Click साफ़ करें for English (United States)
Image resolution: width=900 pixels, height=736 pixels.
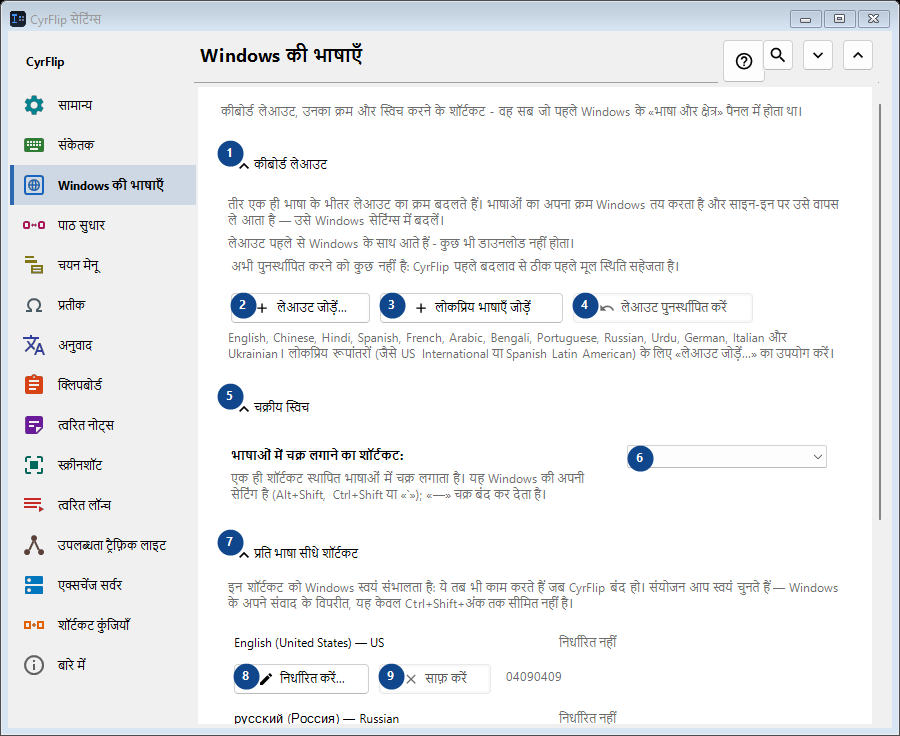pos(435,679)
